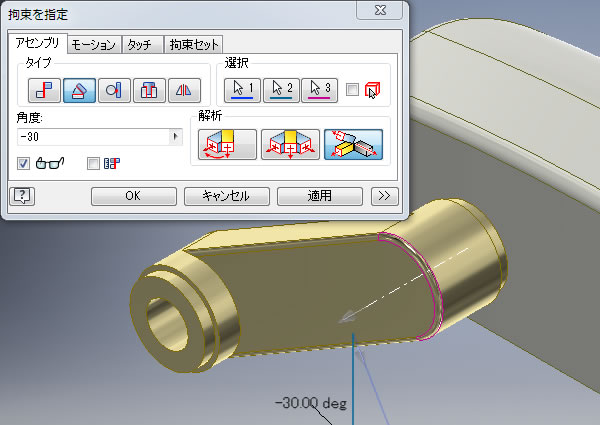This screenshot has width=600, height=425.
Task: Click the 適用 button
Action: [320, 196]
